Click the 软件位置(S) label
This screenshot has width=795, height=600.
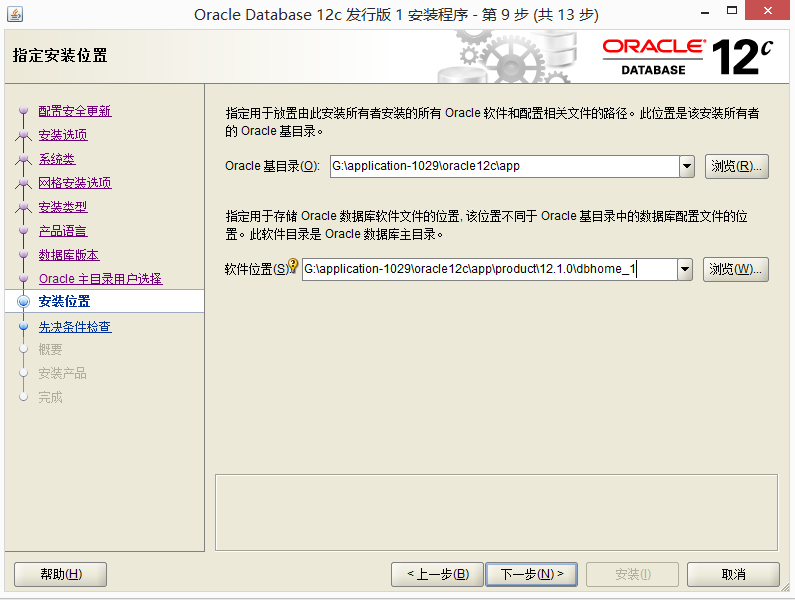pos(256,269)
